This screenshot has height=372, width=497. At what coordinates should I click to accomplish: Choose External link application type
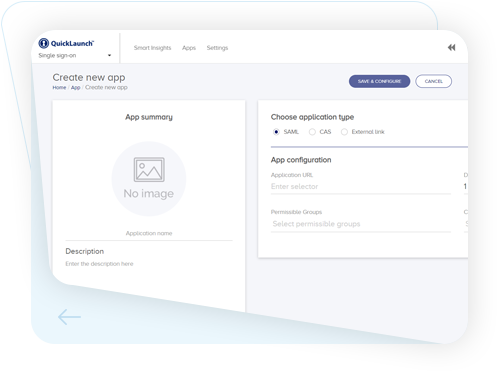tap(344, 132)
